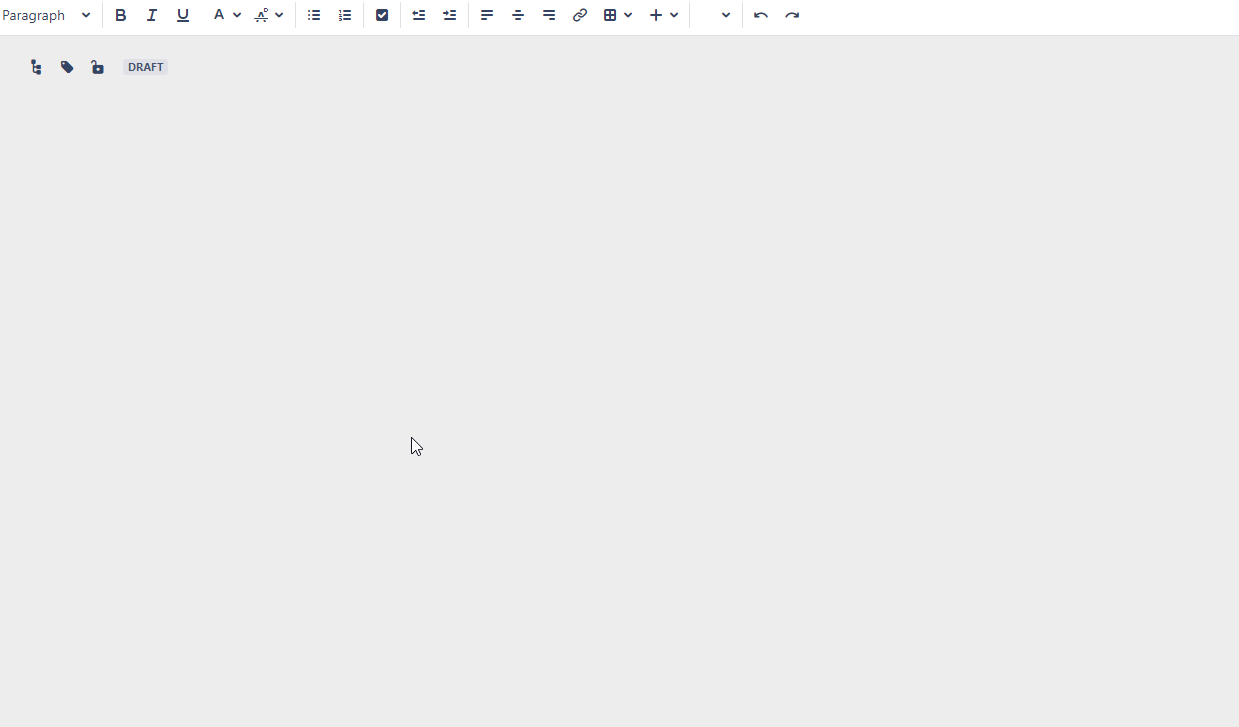Image resolution: width=1239 pixels, height=727 pixels.
Task: Toggle bold formatting
Action: click(121, 15)
